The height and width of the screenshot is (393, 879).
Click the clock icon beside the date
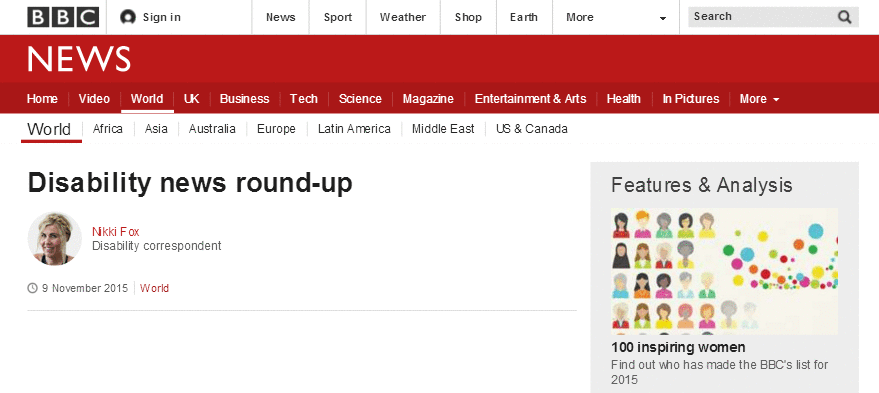[33, 288]
